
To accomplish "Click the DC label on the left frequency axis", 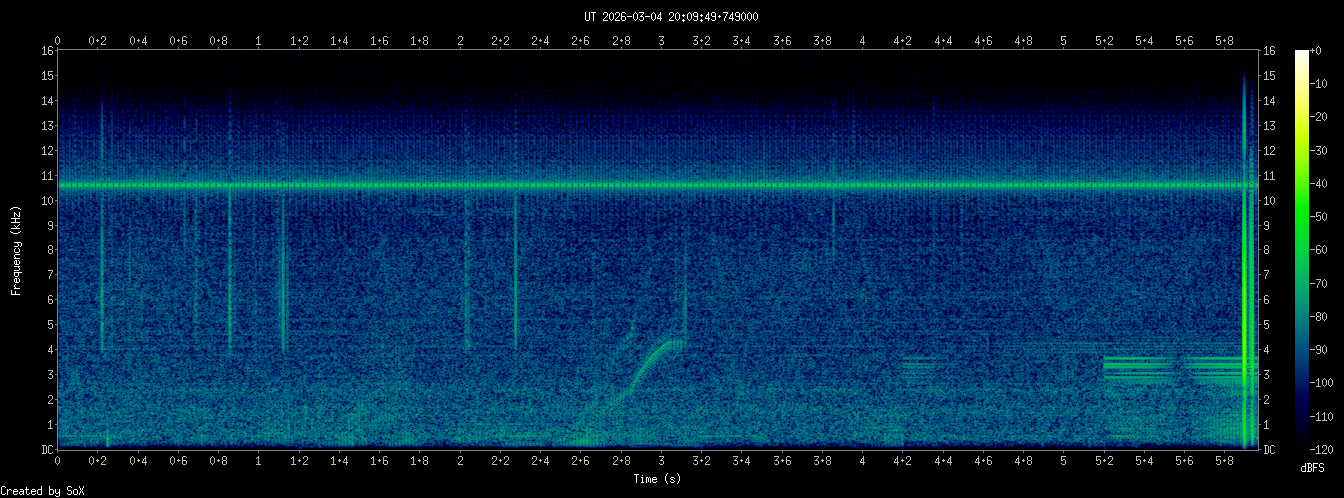I will click(x=46, y=449).
